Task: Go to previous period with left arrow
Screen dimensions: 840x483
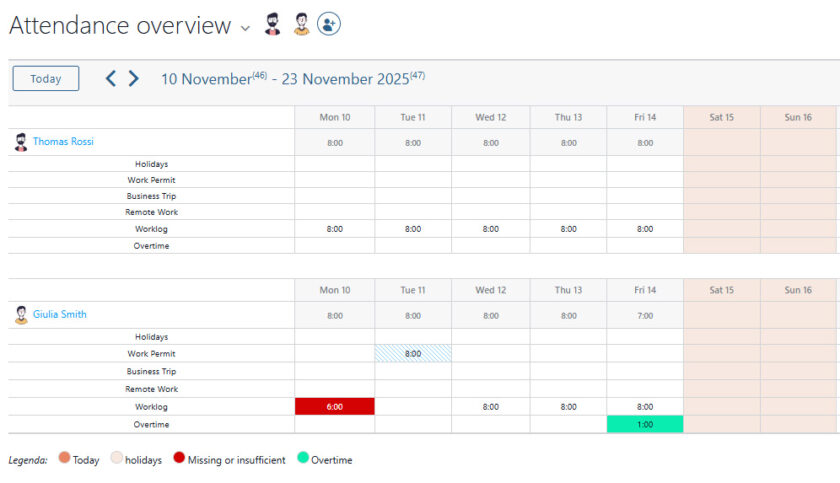Action: point(111,78)
